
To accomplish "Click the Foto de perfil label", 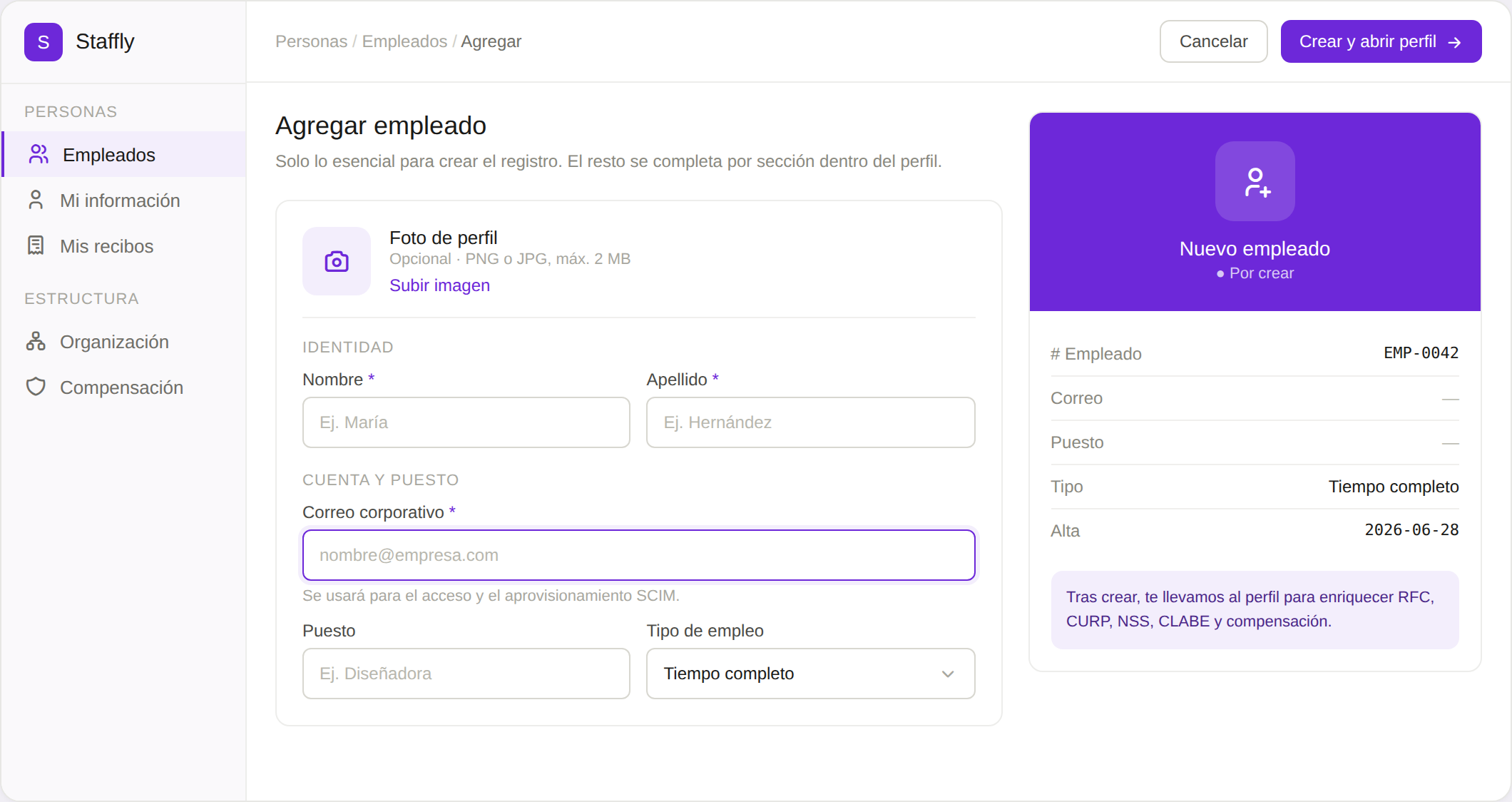I will (x=443, y=238).
